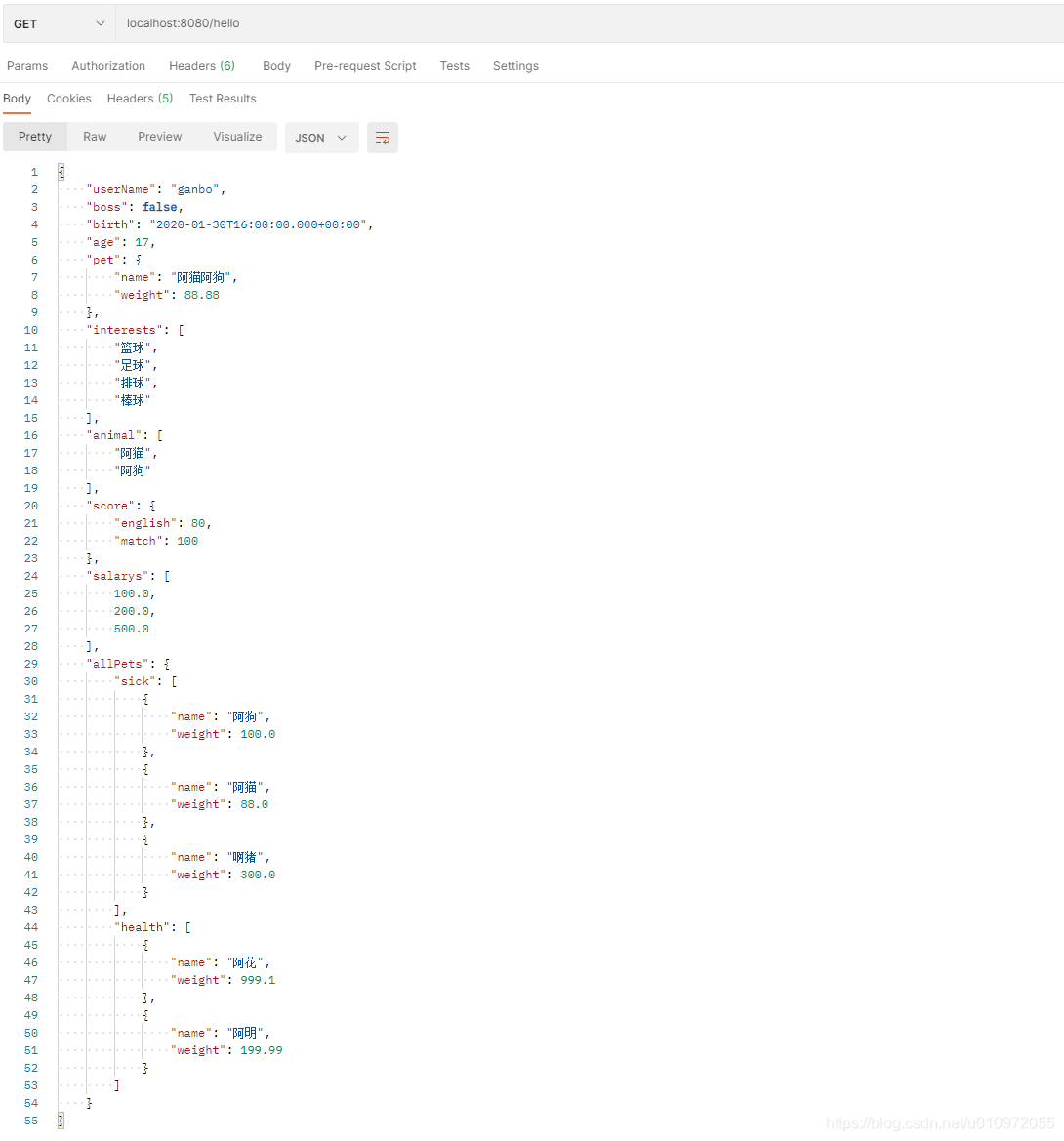Viewport: 1064px width, 1141px height.
Task: Open the Authorization tab
Action: click(x=108, y=66)
